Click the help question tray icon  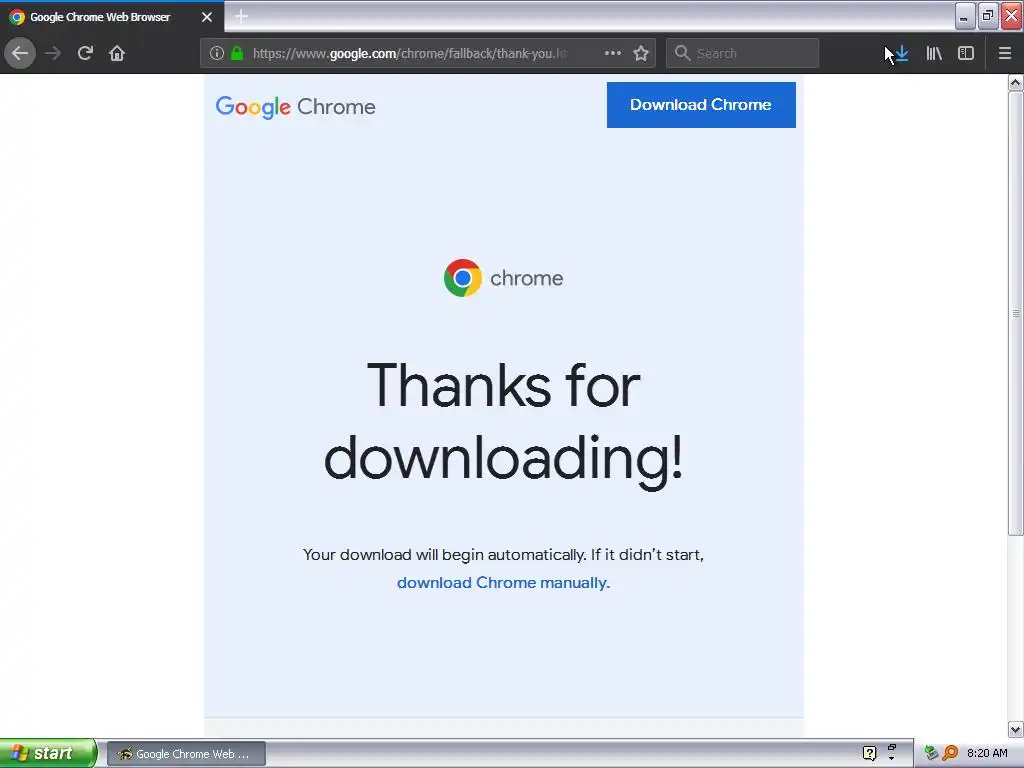tap(869, 754)
